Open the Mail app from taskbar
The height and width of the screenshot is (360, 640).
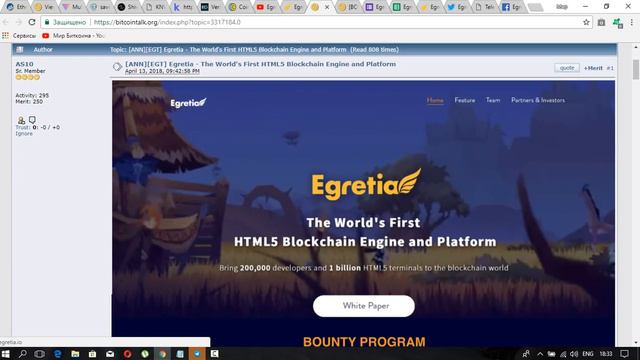[x=110, y=354]
